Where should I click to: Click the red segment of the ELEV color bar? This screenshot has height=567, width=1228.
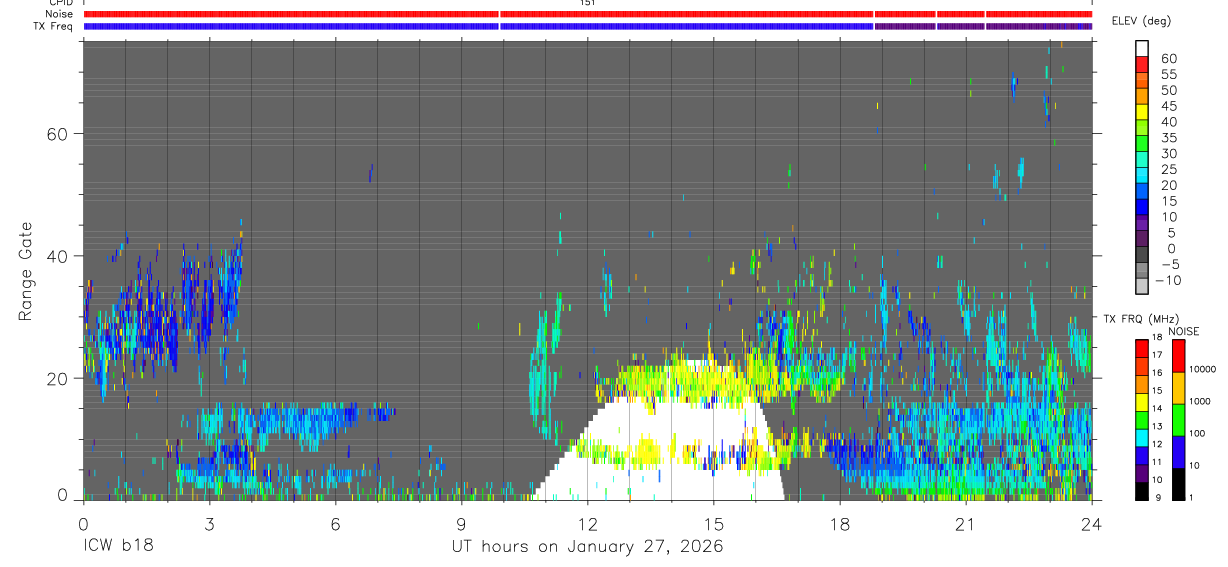click(x=1142, y=62)
